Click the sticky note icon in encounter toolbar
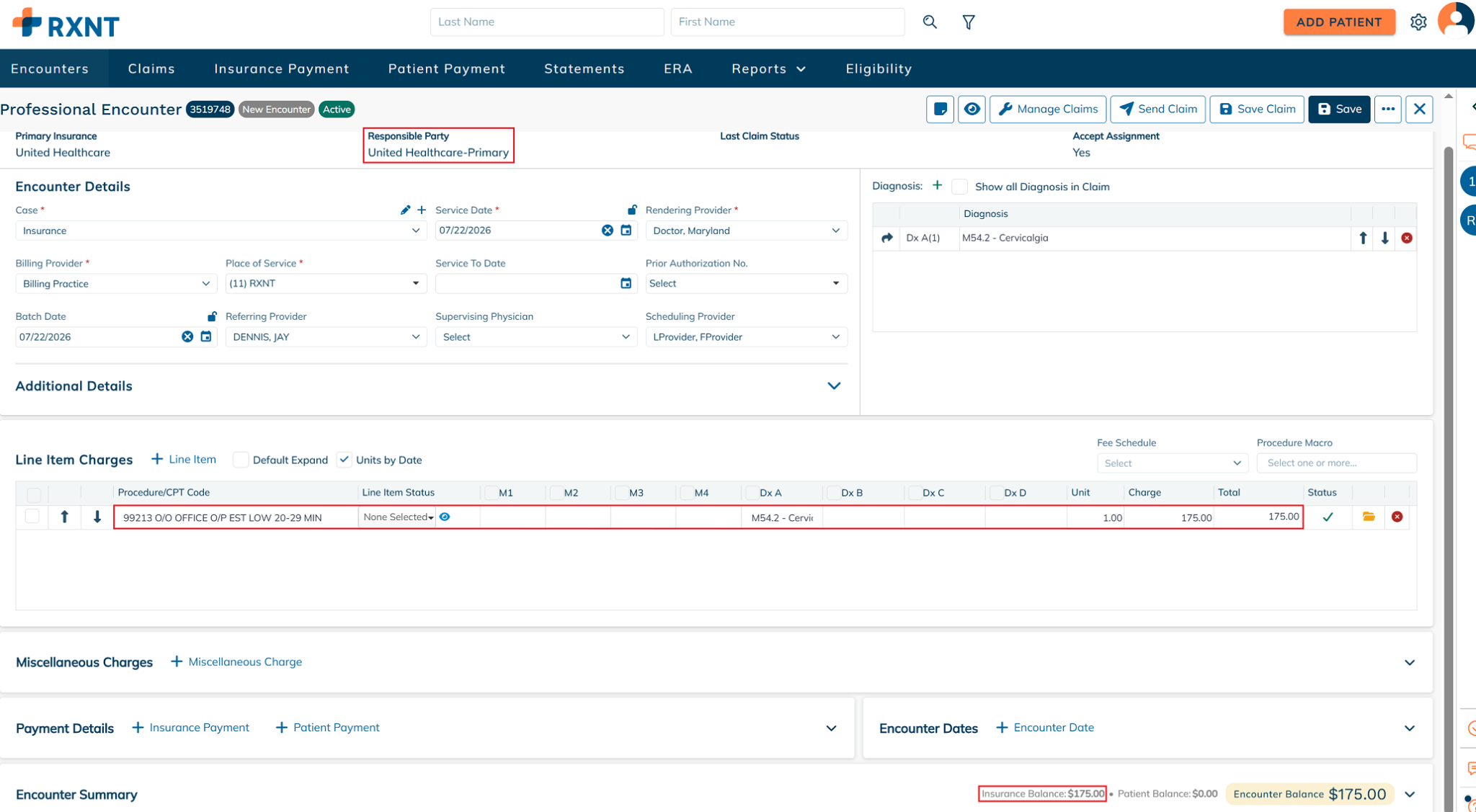The width and height of the screenshot is (1476, 812). coord(940,110)
